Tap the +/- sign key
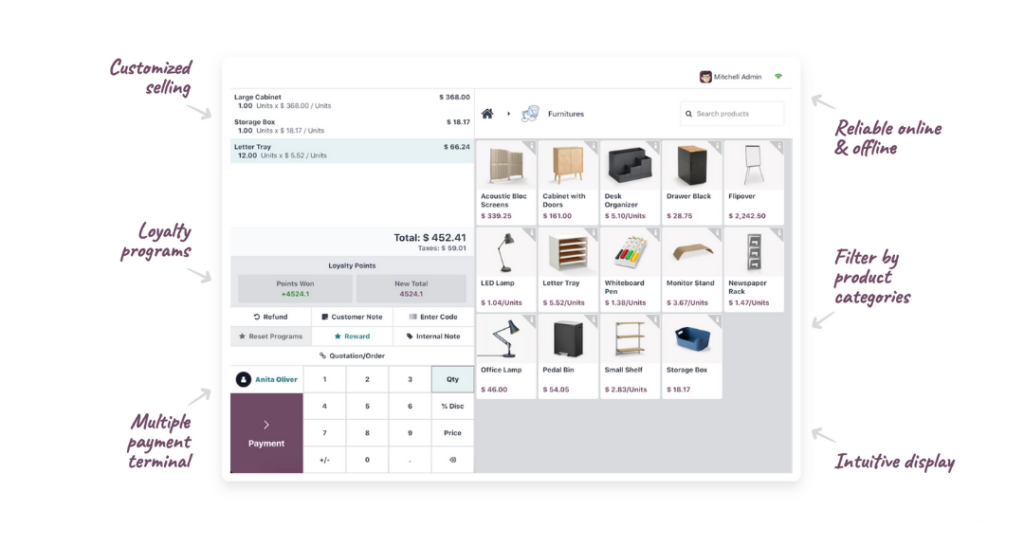 pos(325,460)
